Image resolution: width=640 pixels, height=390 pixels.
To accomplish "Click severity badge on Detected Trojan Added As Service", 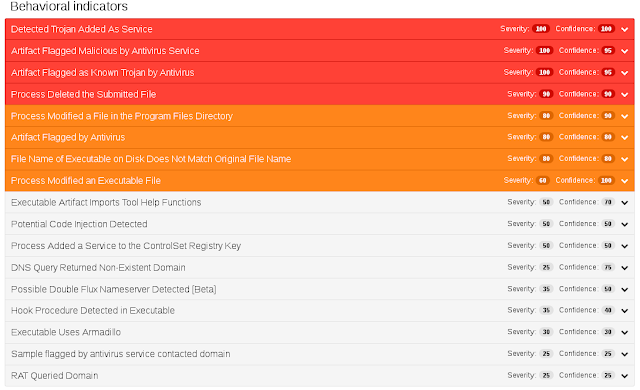I will click(541, 29).
